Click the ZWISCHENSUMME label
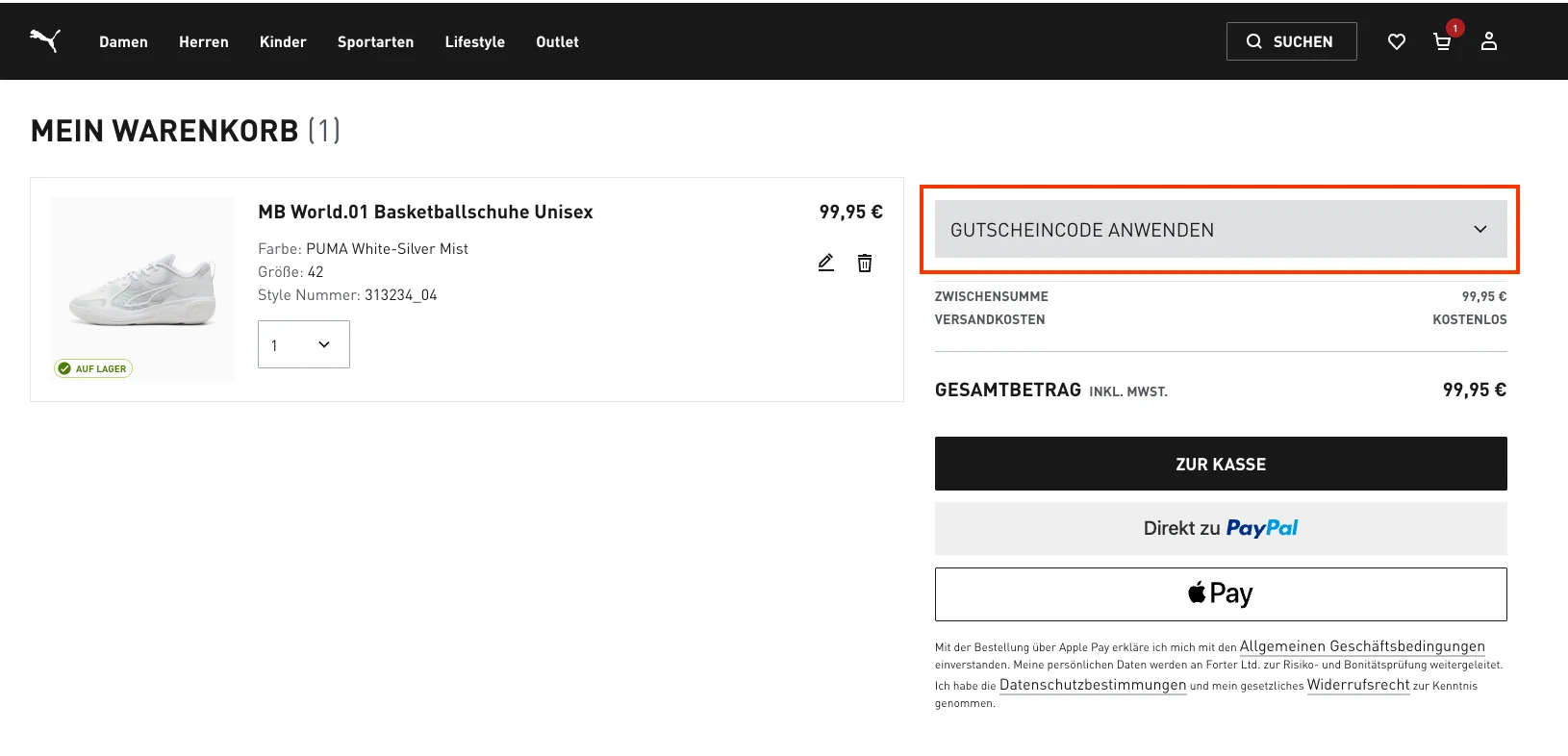Screen dimensions: 1568x756 [x=992, y=296]
